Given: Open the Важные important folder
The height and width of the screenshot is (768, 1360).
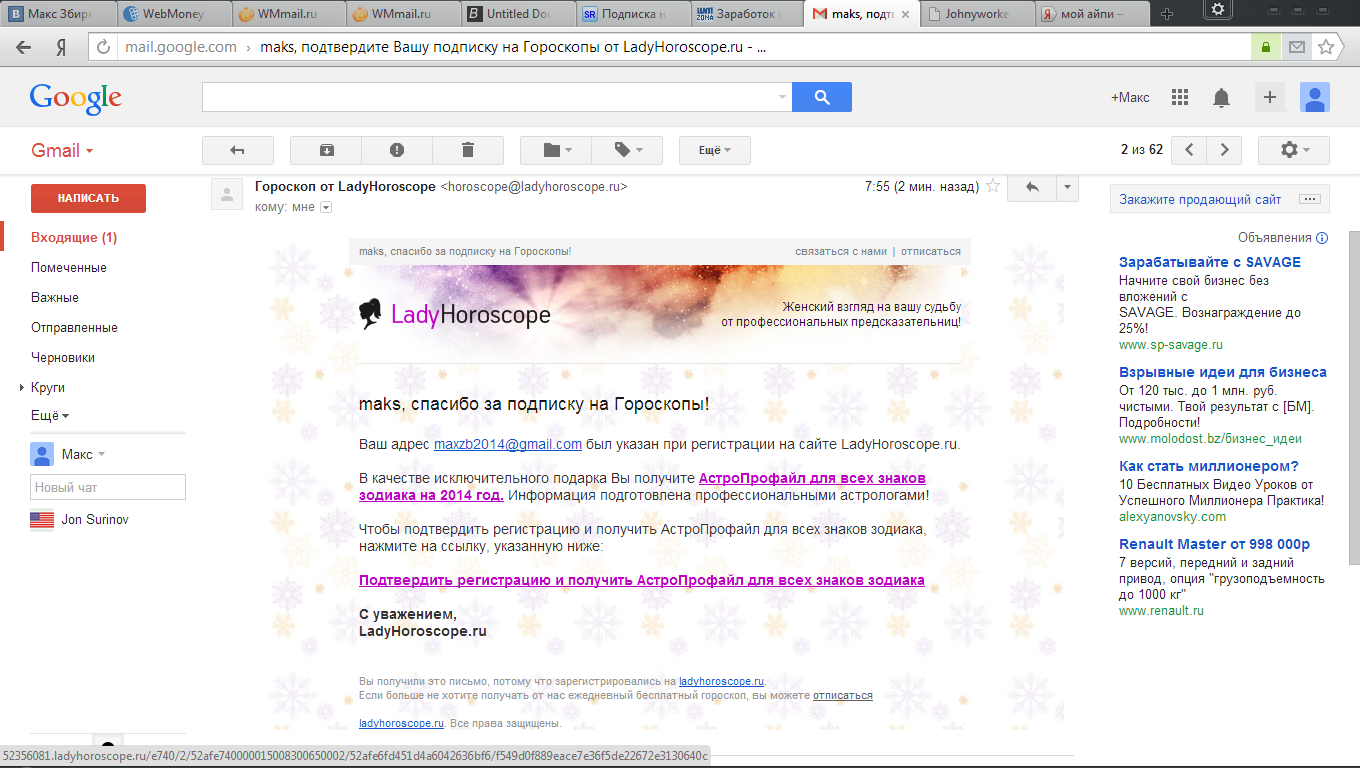Looking at the screenshot, I should point(55,298).
